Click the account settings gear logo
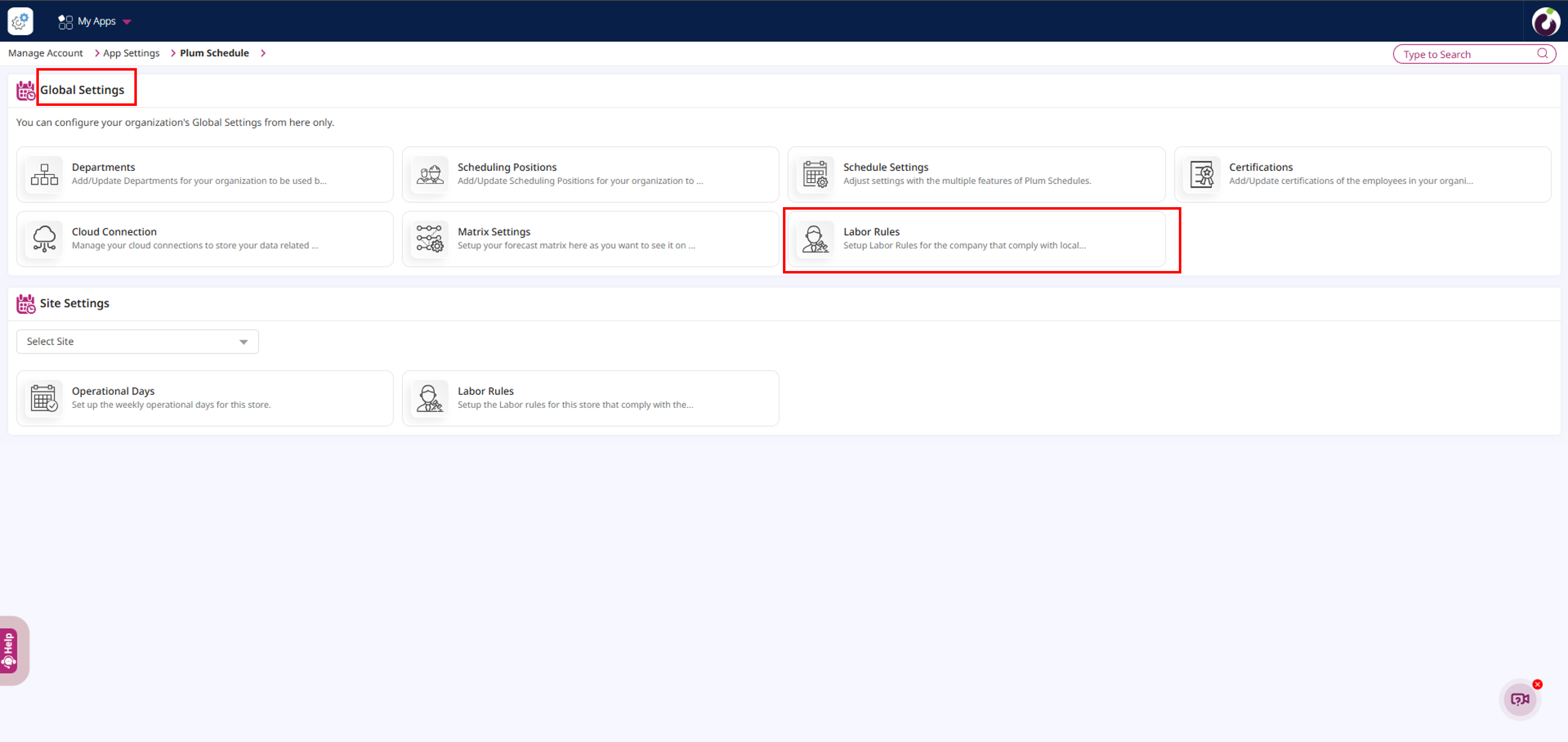The width and height of the screenshot is (1568, 742). point(20,21)
